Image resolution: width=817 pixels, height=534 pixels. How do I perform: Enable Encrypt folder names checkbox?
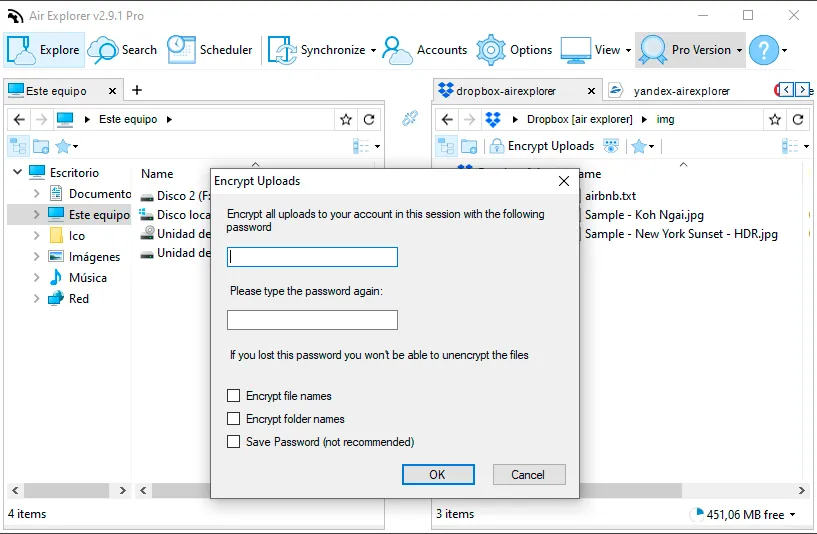click(x=233, y=418)
